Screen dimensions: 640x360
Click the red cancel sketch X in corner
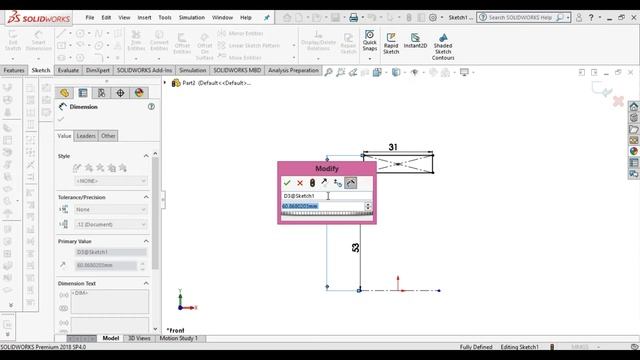(x=618, y=101)
